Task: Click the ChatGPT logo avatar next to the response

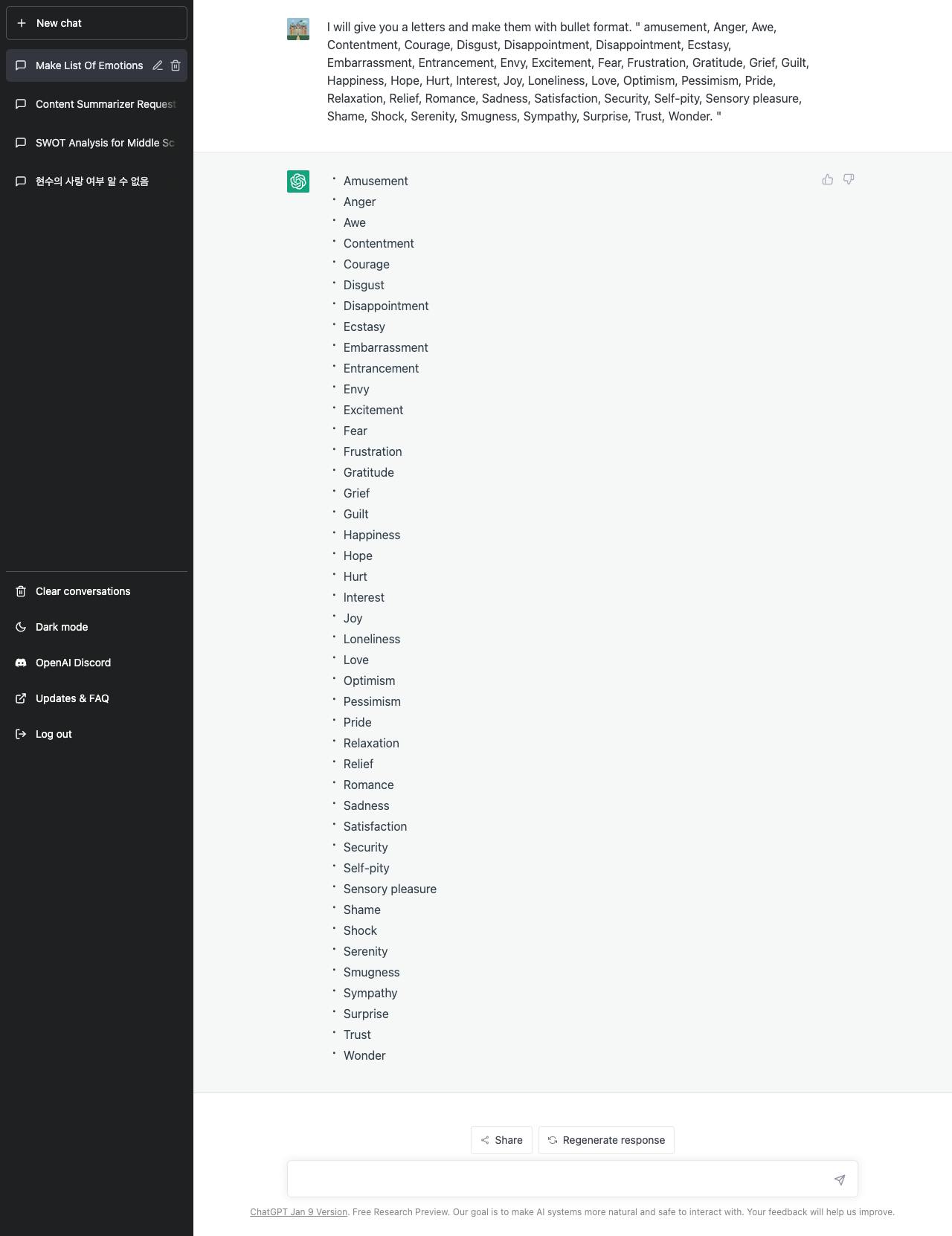Action: pos(298,181)
